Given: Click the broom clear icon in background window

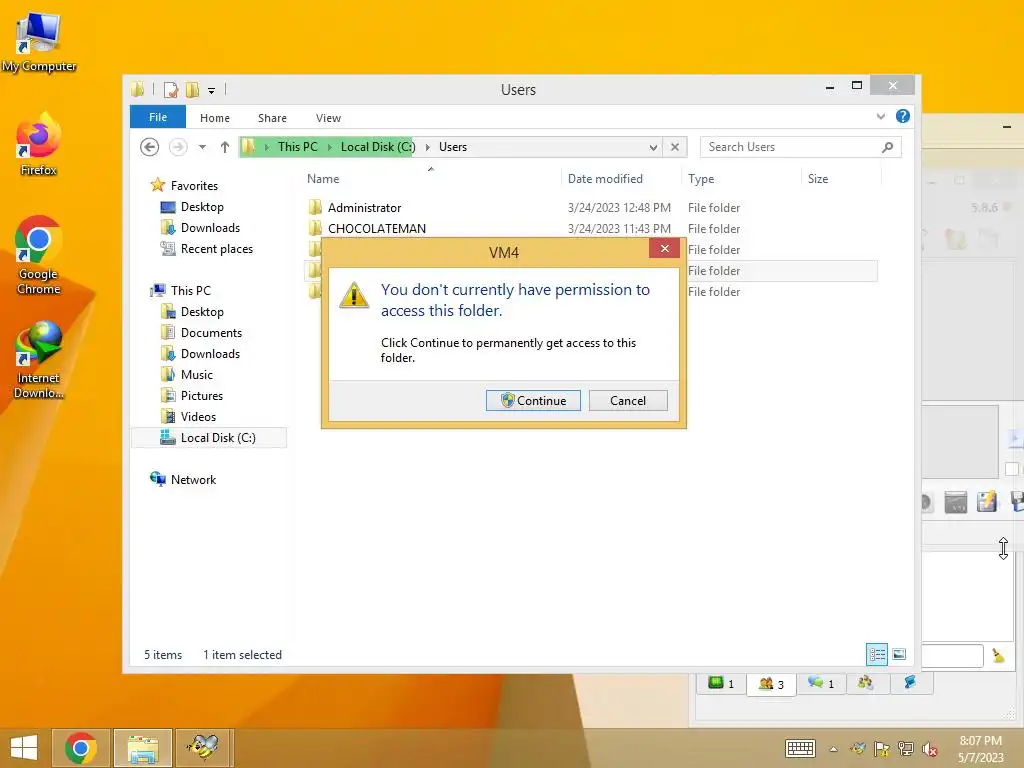Looking at the screenshot, I should point(998,655).
